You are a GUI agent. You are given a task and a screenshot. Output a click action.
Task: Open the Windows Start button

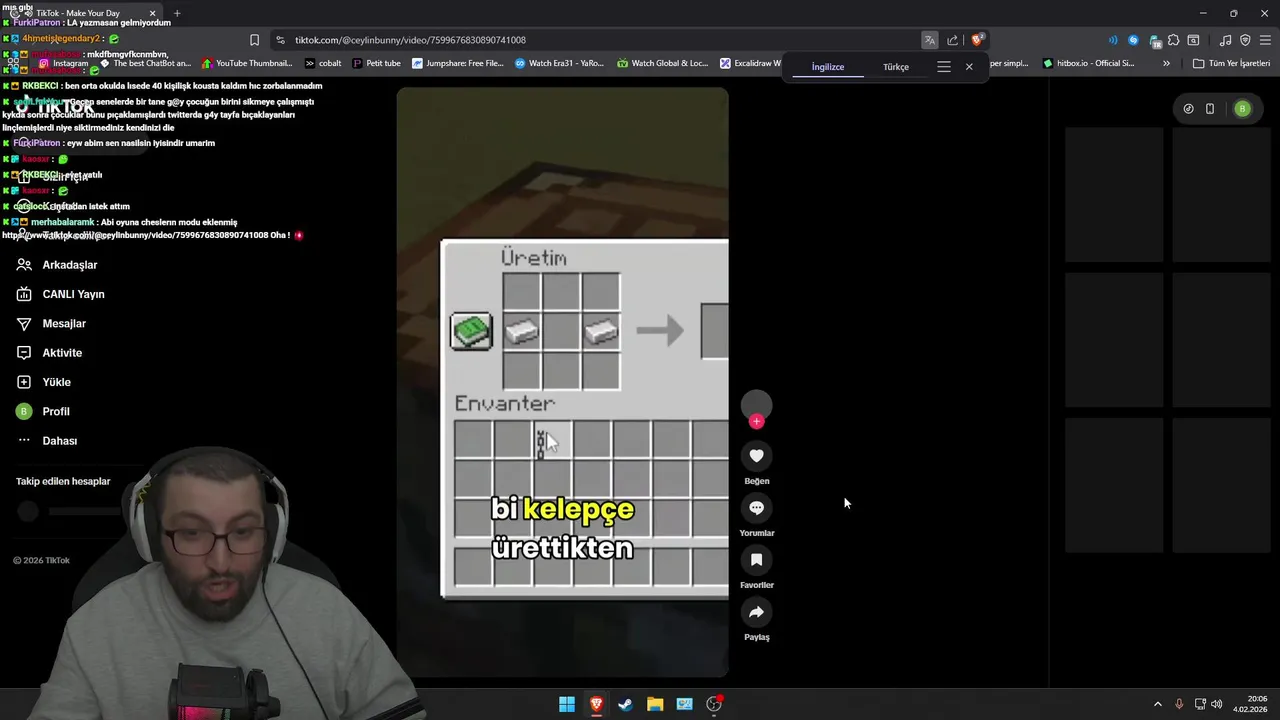pos(567,704)
